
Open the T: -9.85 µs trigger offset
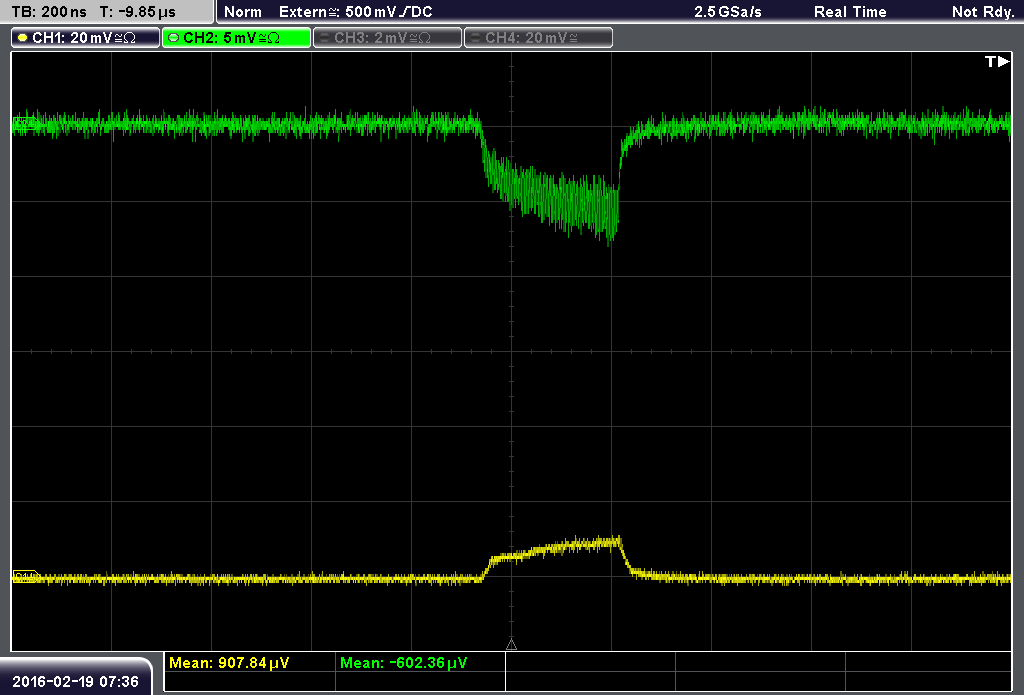pyautogui.click(x=137, y=12)
